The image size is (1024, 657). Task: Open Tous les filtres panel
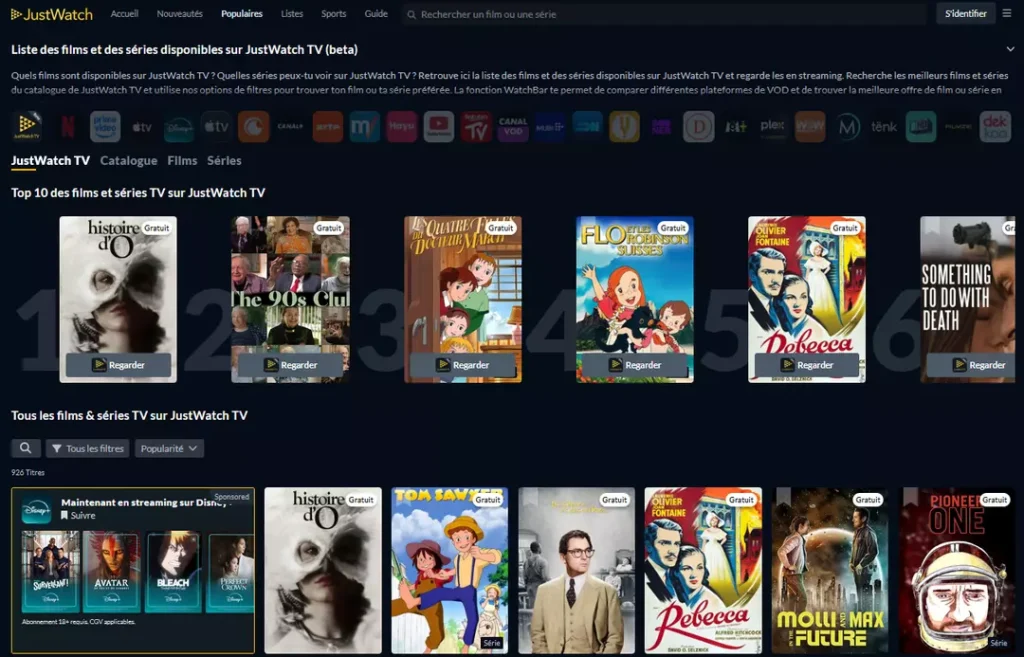click(88, 448)
